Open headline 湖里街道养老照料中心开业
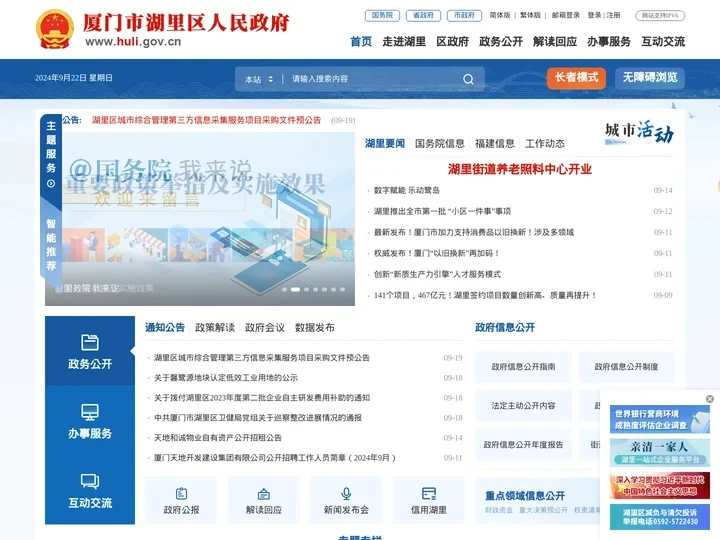This screenshot has width=720, height=540. (x=520, y=169)
